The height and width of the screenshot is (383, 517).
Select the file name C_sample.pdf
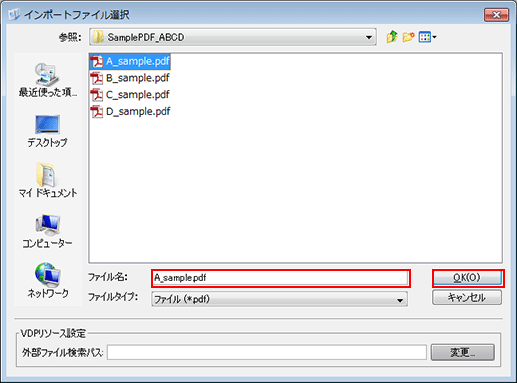138,95
